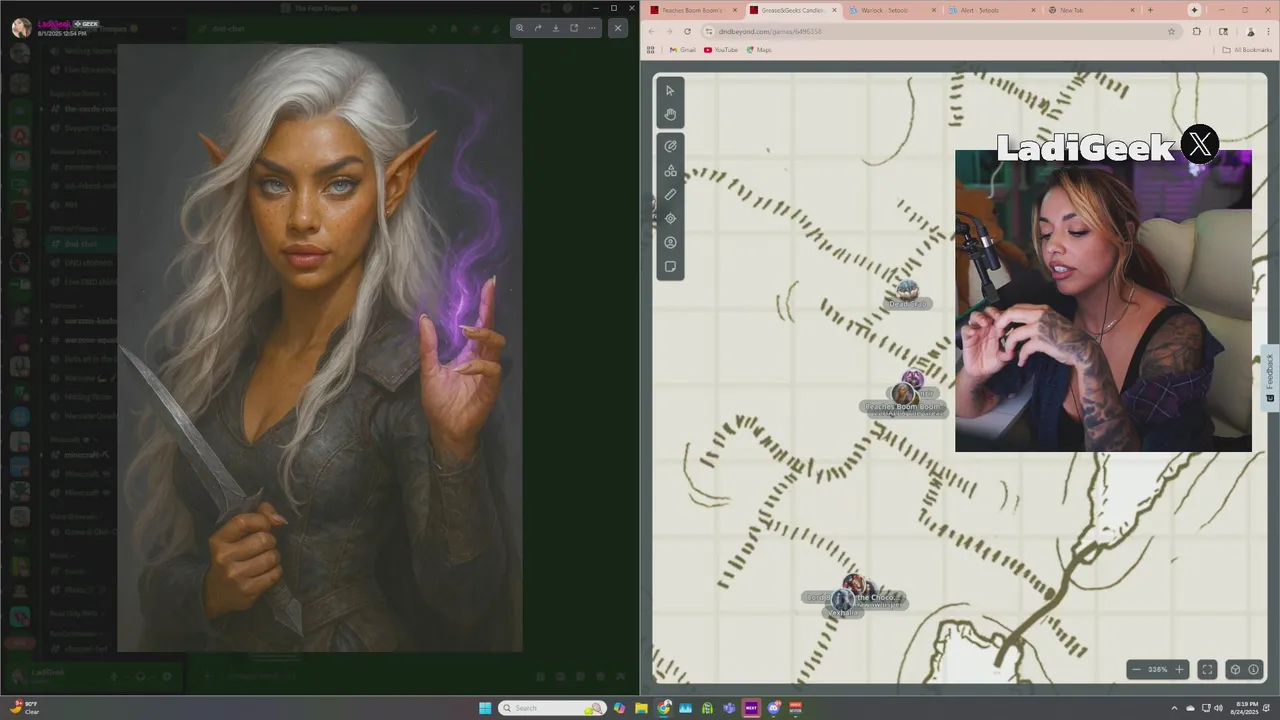Zoom in the map with plus button
The width and height of the screenshot is (1280, 720).
coord(1179,669)
